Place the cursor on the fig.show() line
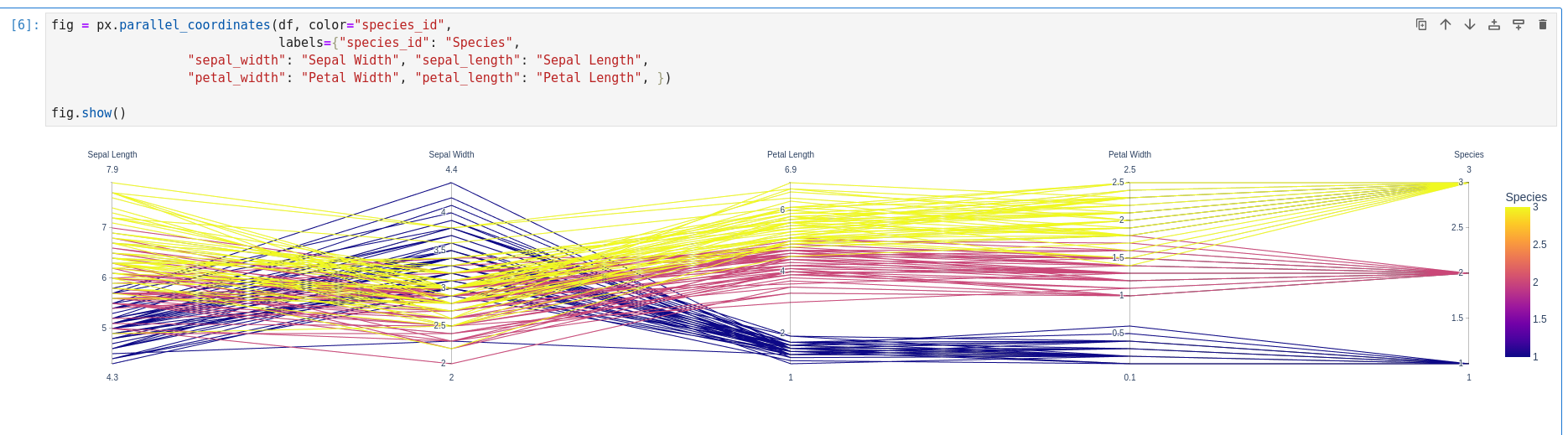Screen dimensions: 1568x435 pyautogui.click(x=89, y=113)
